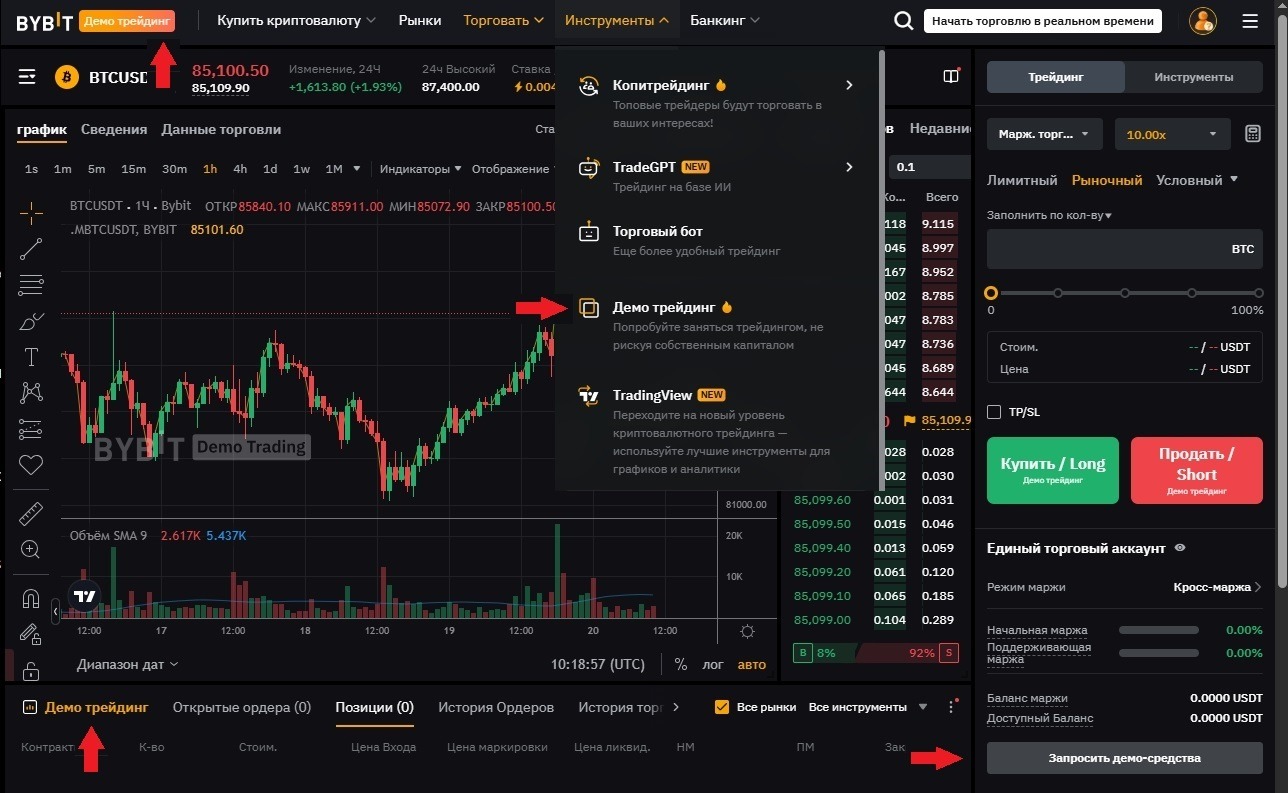Image resolution: width=1288 pixels, height=793 pixels.
Task: Toggle the magnet snap mode
Action: [x=31, y=599]
